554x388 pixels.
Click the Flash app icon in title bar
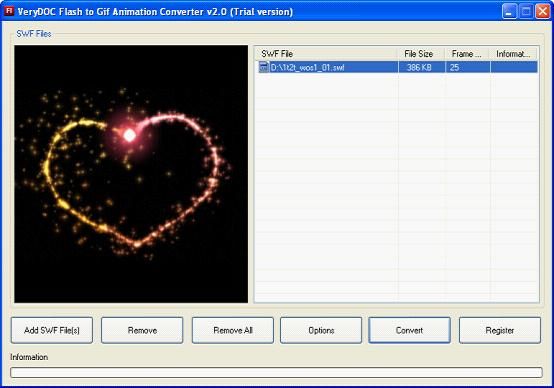[8, 11]
